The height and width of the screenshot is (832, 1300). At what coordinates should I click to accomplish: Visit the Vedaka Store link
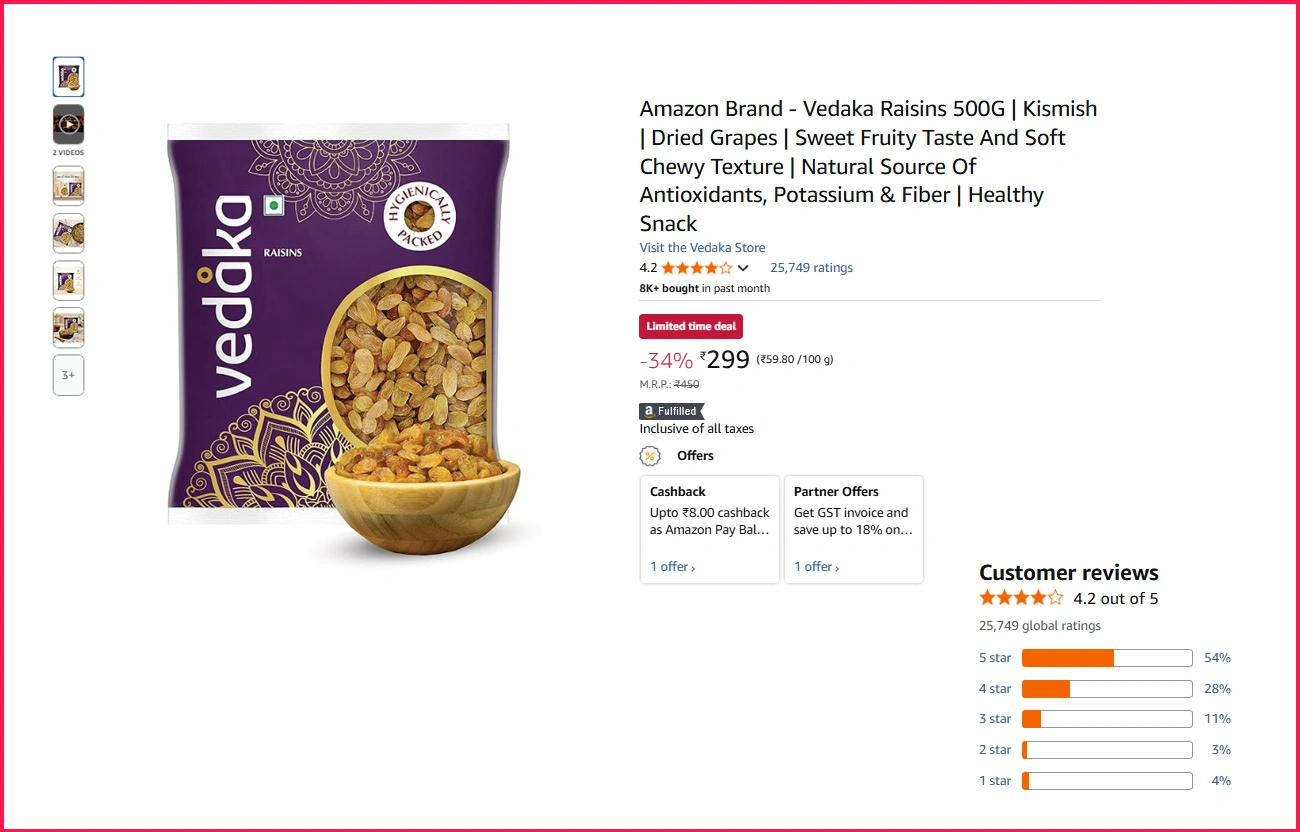coord(702,247)
